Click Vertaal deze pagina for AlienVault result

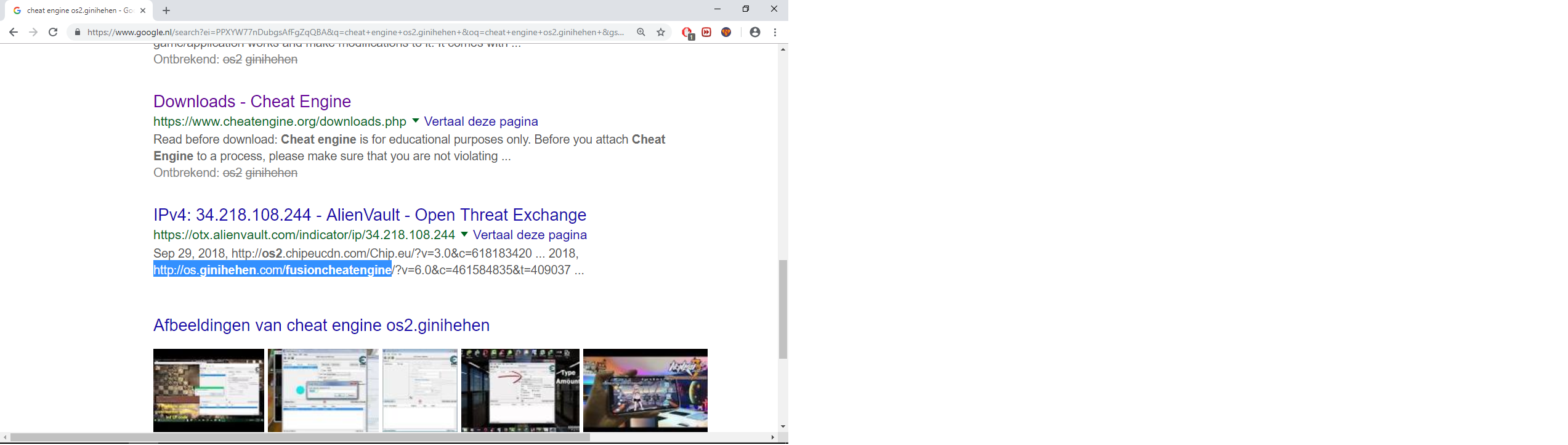530,235
